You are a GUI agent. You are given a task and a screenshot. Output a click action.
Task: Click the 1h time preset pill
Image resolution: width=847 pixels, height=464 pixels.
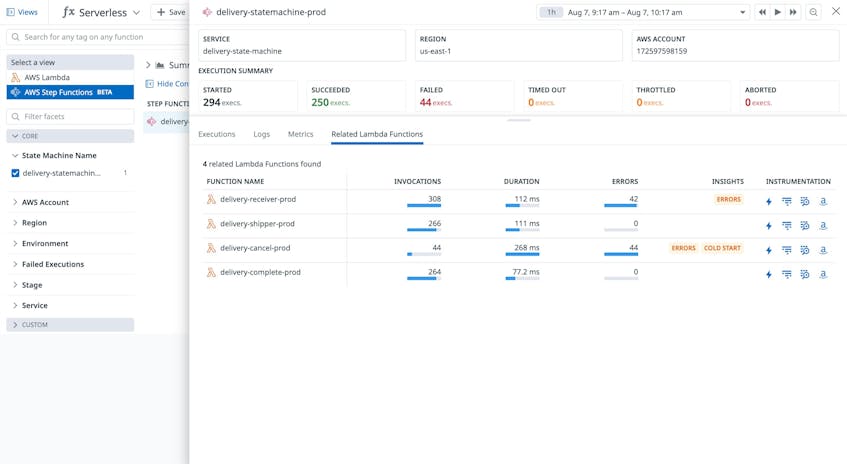point(551,12)
